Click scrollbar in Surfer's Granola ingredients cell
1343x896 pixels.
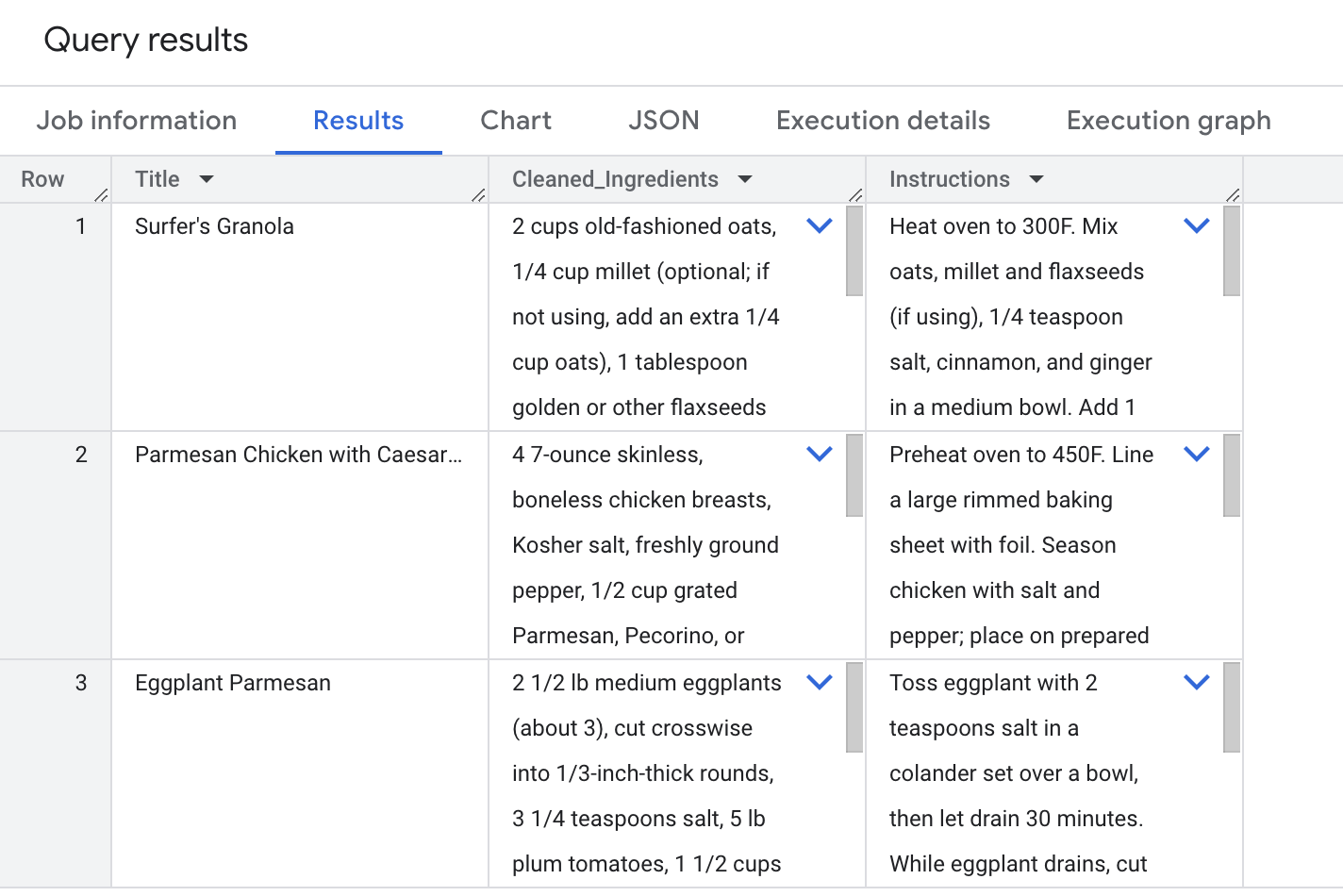coord(854,252)
